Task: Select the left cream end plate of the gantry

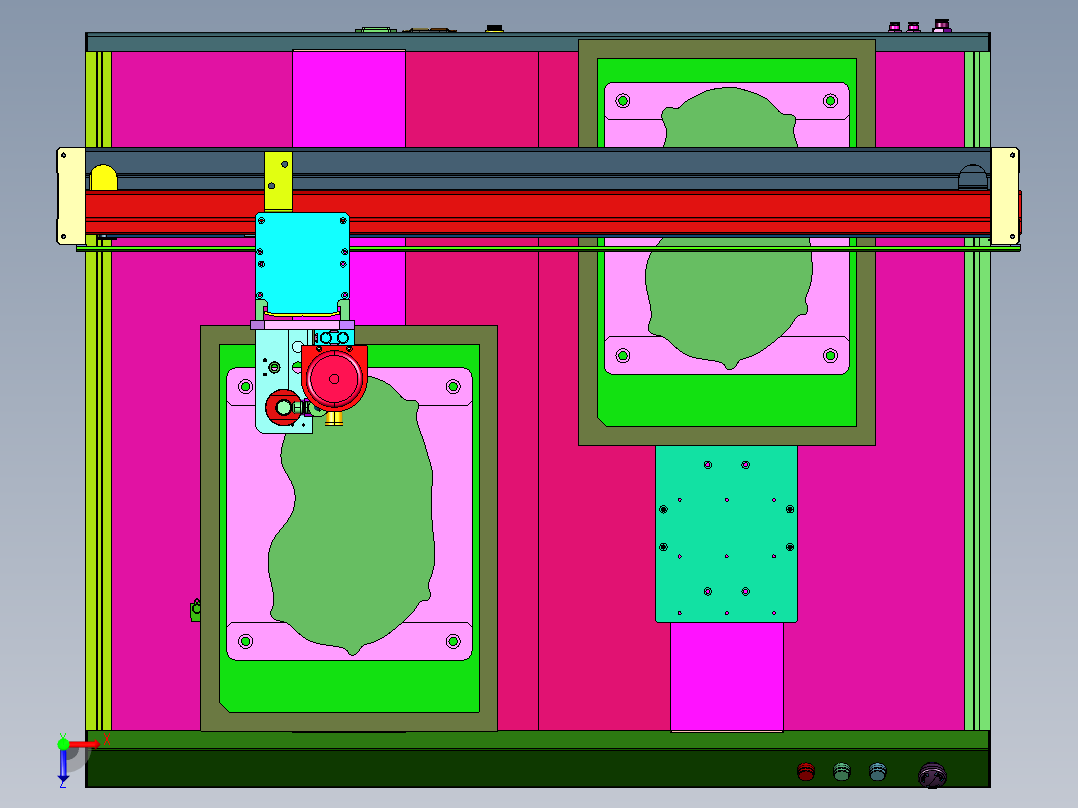Action: click(x=71, y=196)
